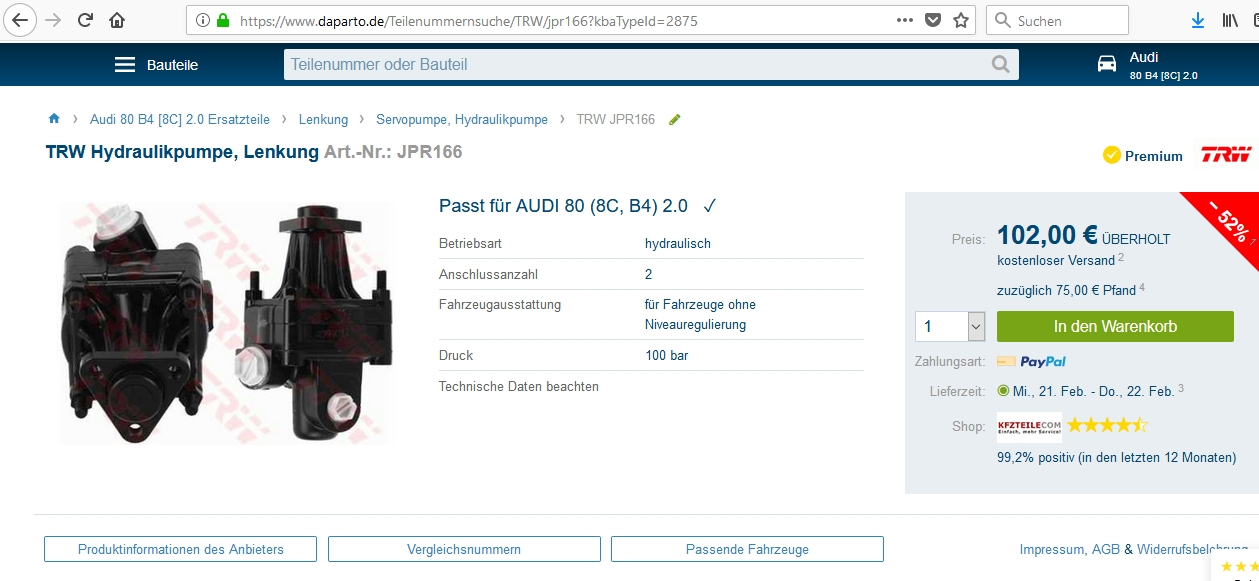Viewport: 1259px width, 581px height.
Task: Click the home icon in breadcrumb
Action: (x=54, y=119)
